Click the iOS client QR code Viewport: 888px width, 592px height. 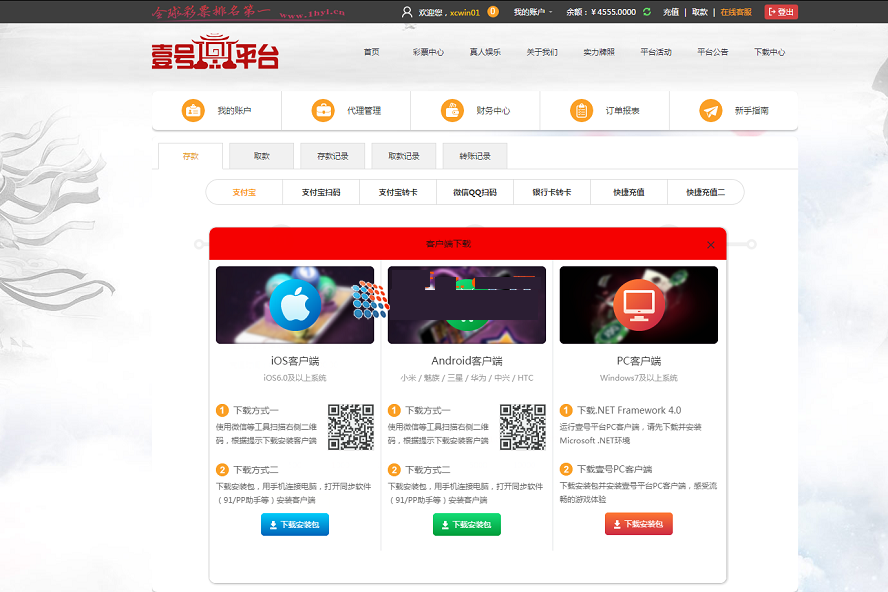click(x=351, y=426)
